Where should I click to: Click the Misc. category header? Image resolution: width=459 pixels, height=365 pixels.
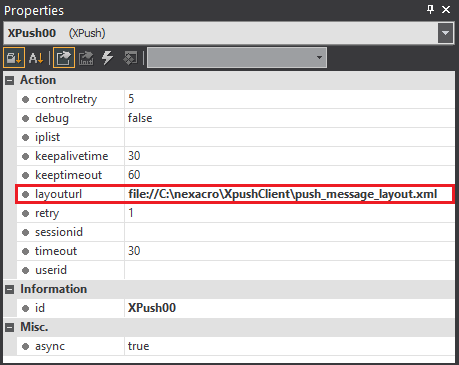pos(34,327)
